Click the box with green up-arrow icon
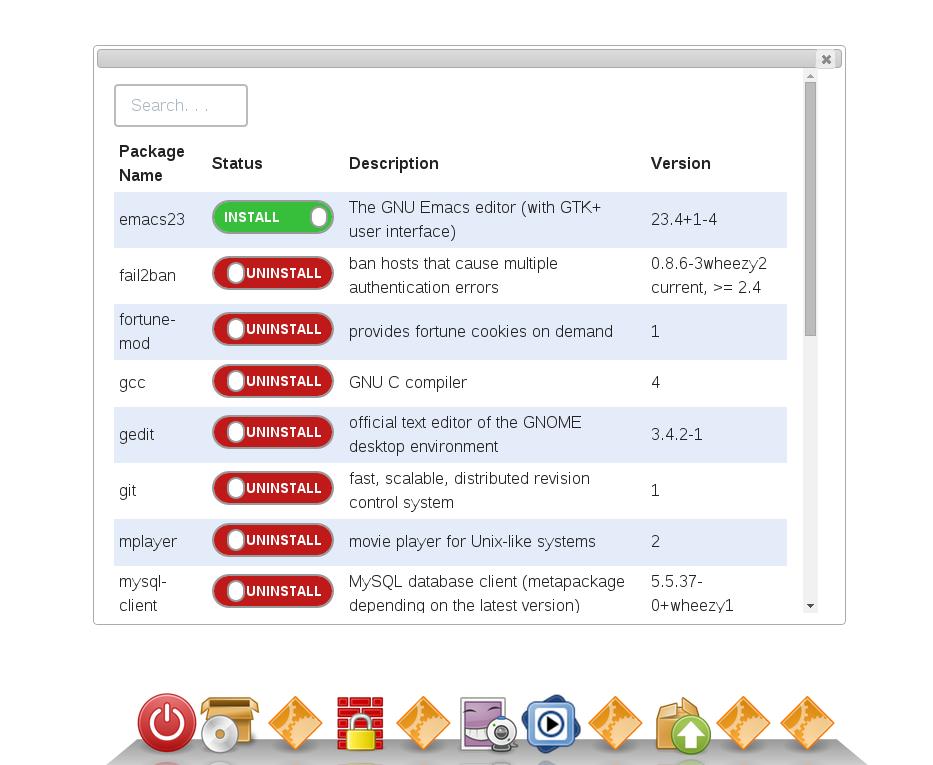Image resolution: width=933 pixels, height=765 pixels. pos(682,725)
